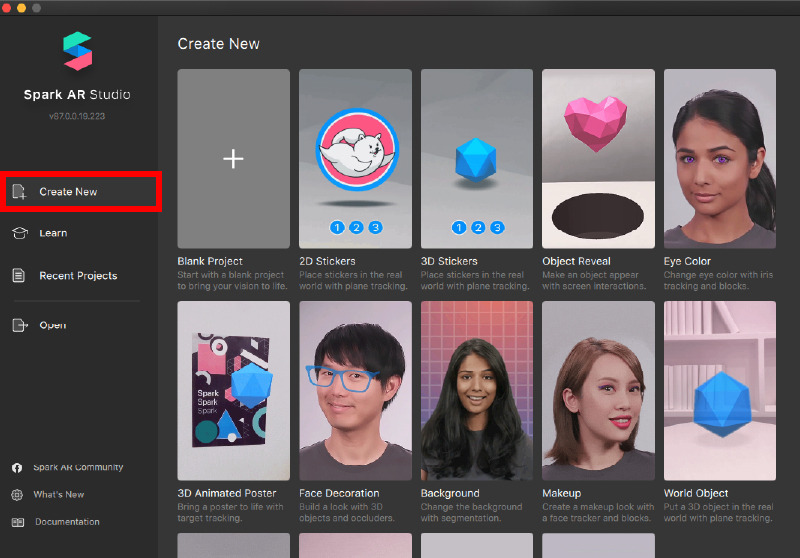Click 'Put a 3D object' description
Screen dimensions: 800x558
pyautogui.click(x=718, y=513)
